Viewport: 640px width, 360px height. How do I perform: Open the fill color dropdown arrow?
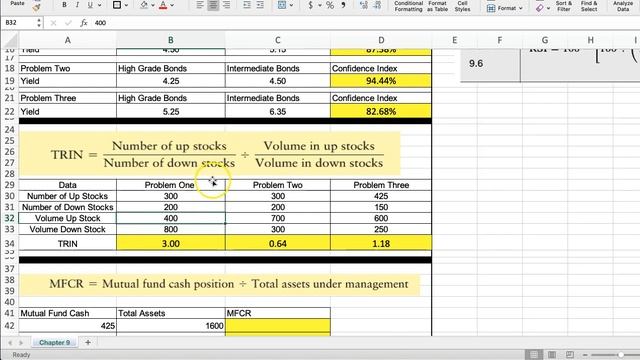[x=153, y=5]
